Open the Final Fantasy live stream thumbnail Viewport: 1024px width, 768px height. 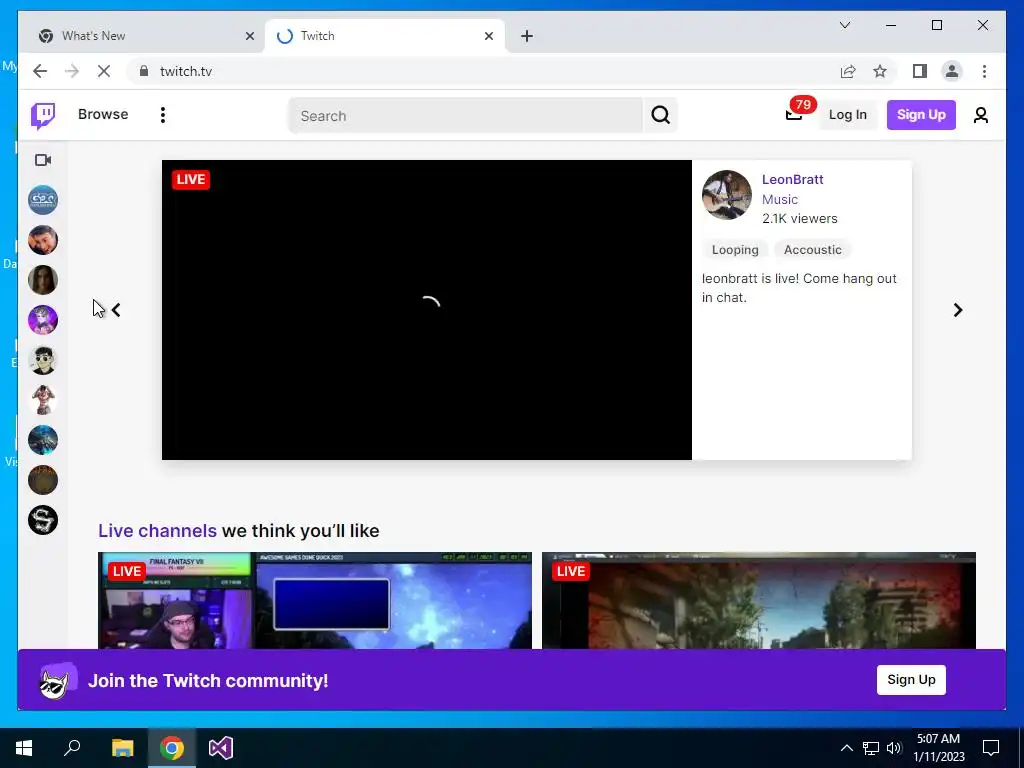click(315, 601)
